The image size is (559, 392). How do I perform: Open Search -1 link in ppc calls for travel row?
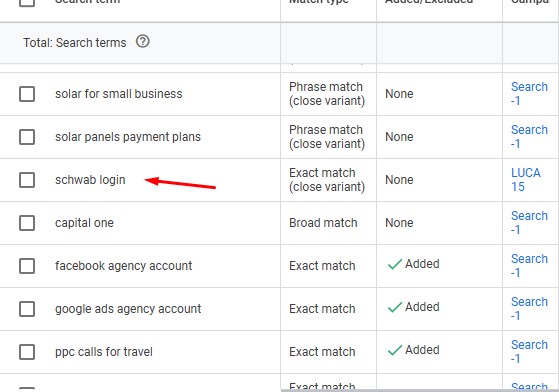(529, 352)
